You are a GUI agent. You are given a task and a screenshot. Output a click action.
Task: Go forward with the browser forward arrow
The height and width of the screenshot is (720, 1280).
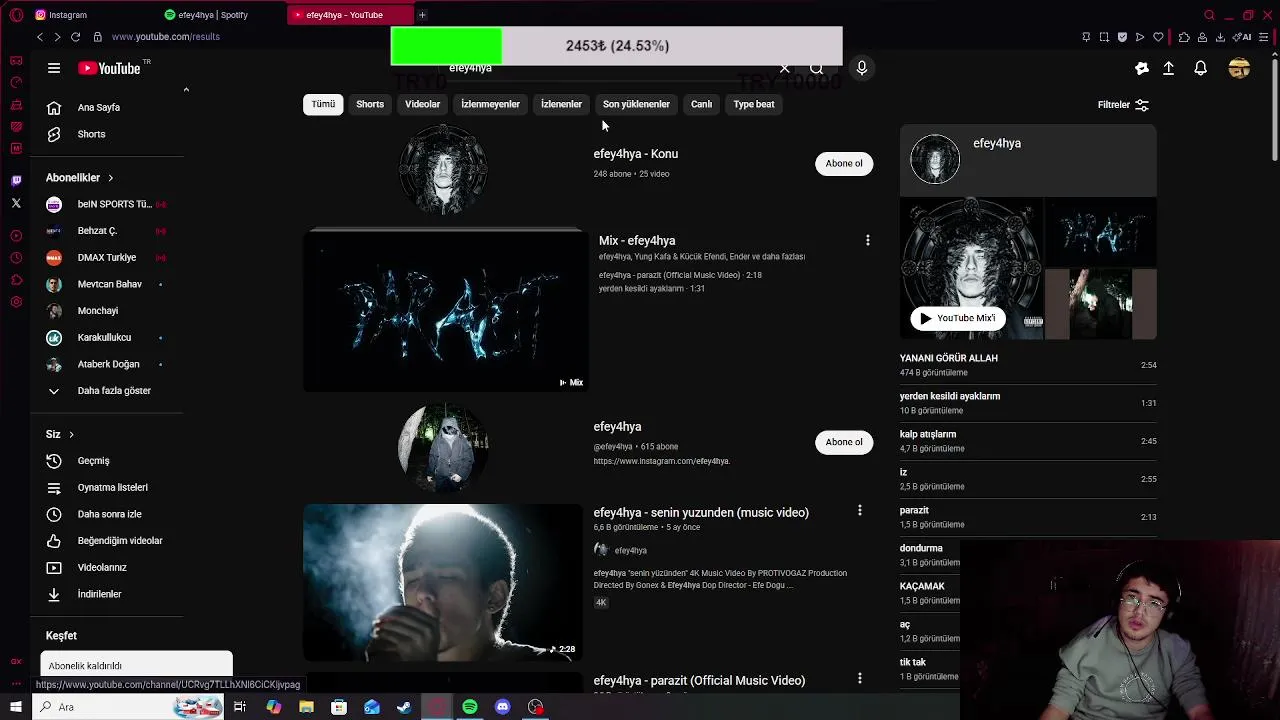click(57, 37)
